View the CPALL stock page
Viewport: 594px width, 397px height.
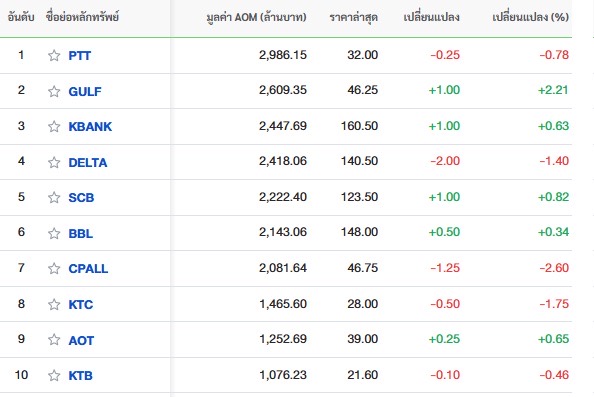(88, 268)
